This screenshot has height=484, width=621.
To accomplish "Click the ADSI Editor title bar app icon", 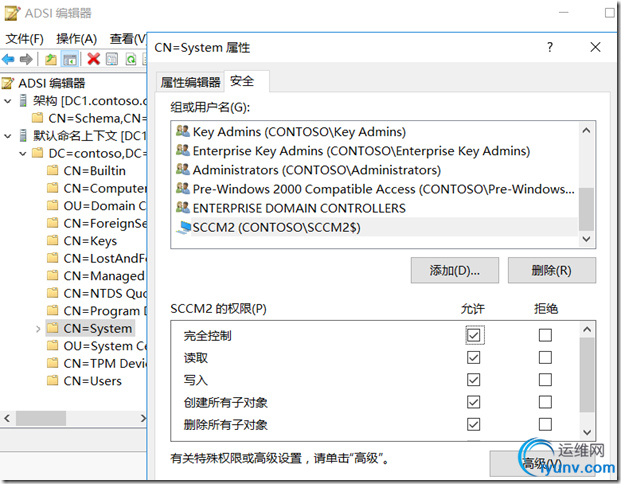I will coord(11,13).
